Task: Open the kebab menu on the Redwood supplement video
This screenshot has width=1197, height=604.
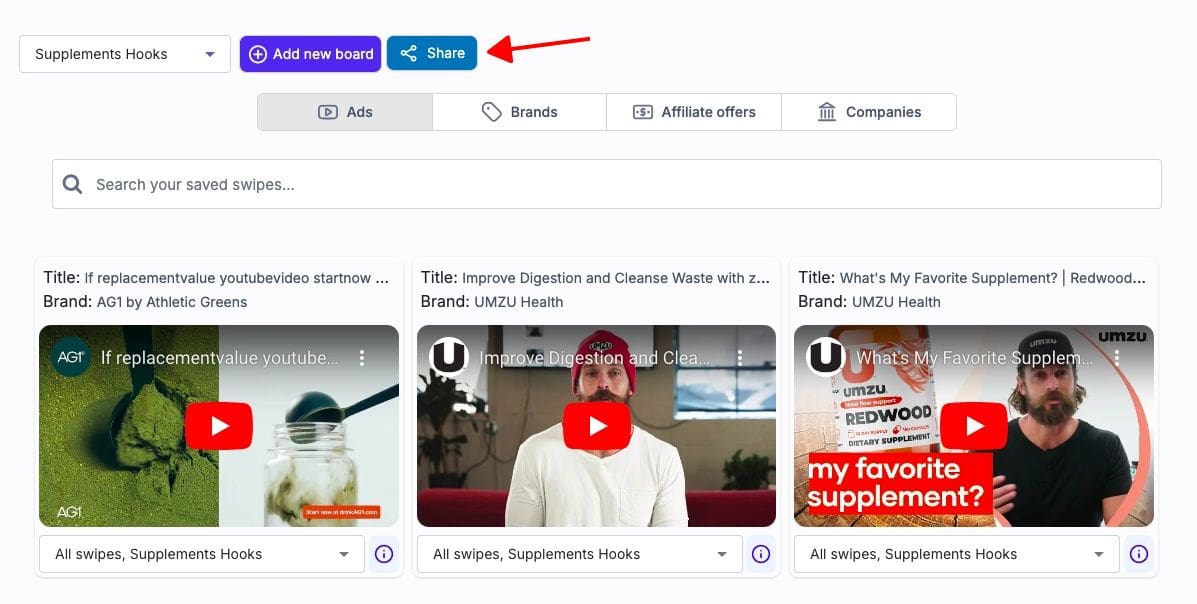Action: tap(1117, 356)
